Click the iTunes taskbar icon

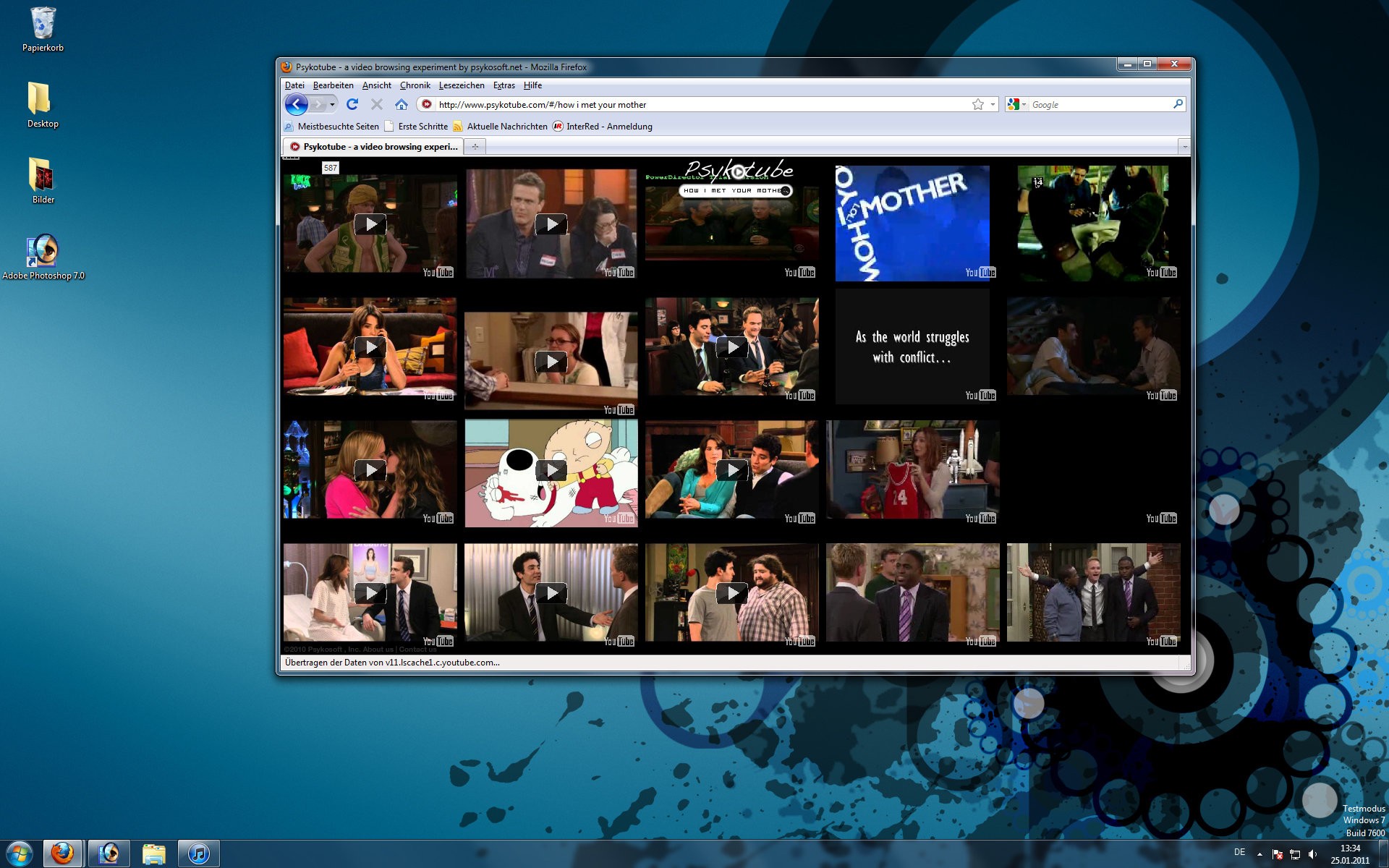[198, 854]
